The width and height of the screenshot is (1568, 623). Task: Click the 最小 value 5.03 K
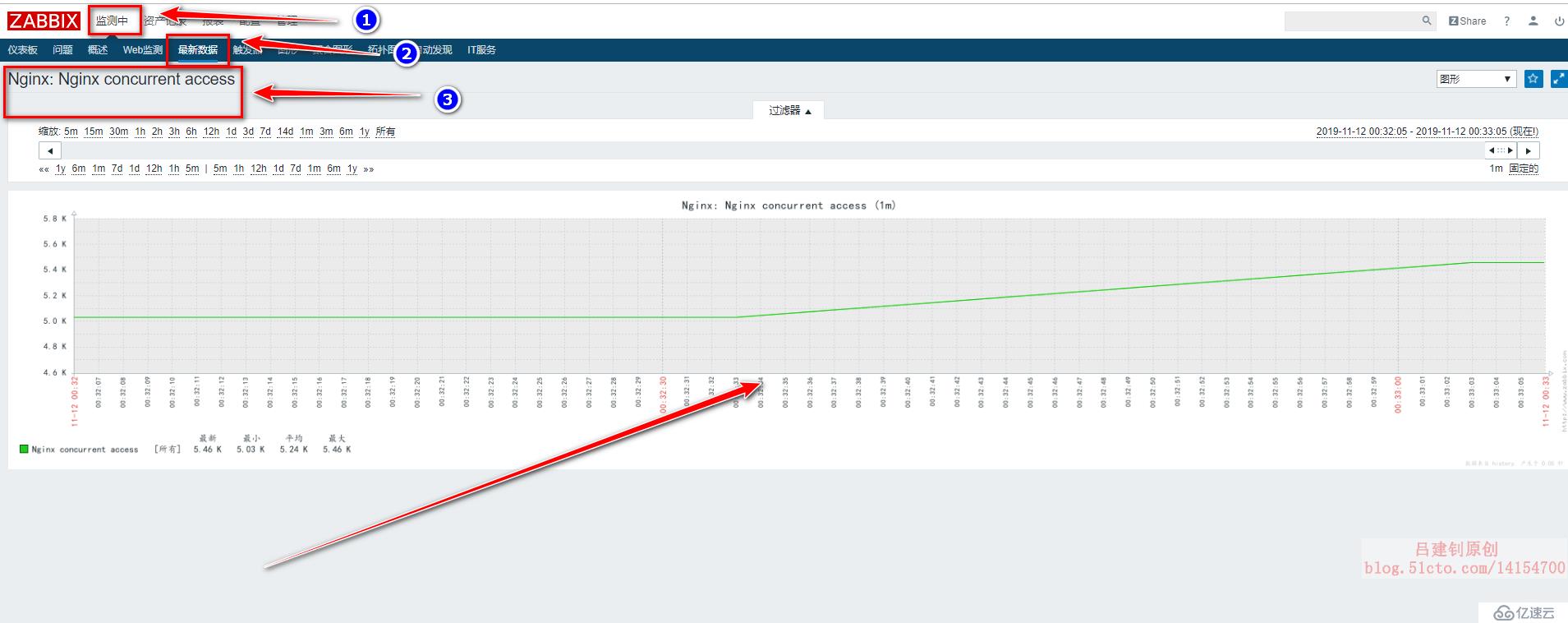[251, 450]
